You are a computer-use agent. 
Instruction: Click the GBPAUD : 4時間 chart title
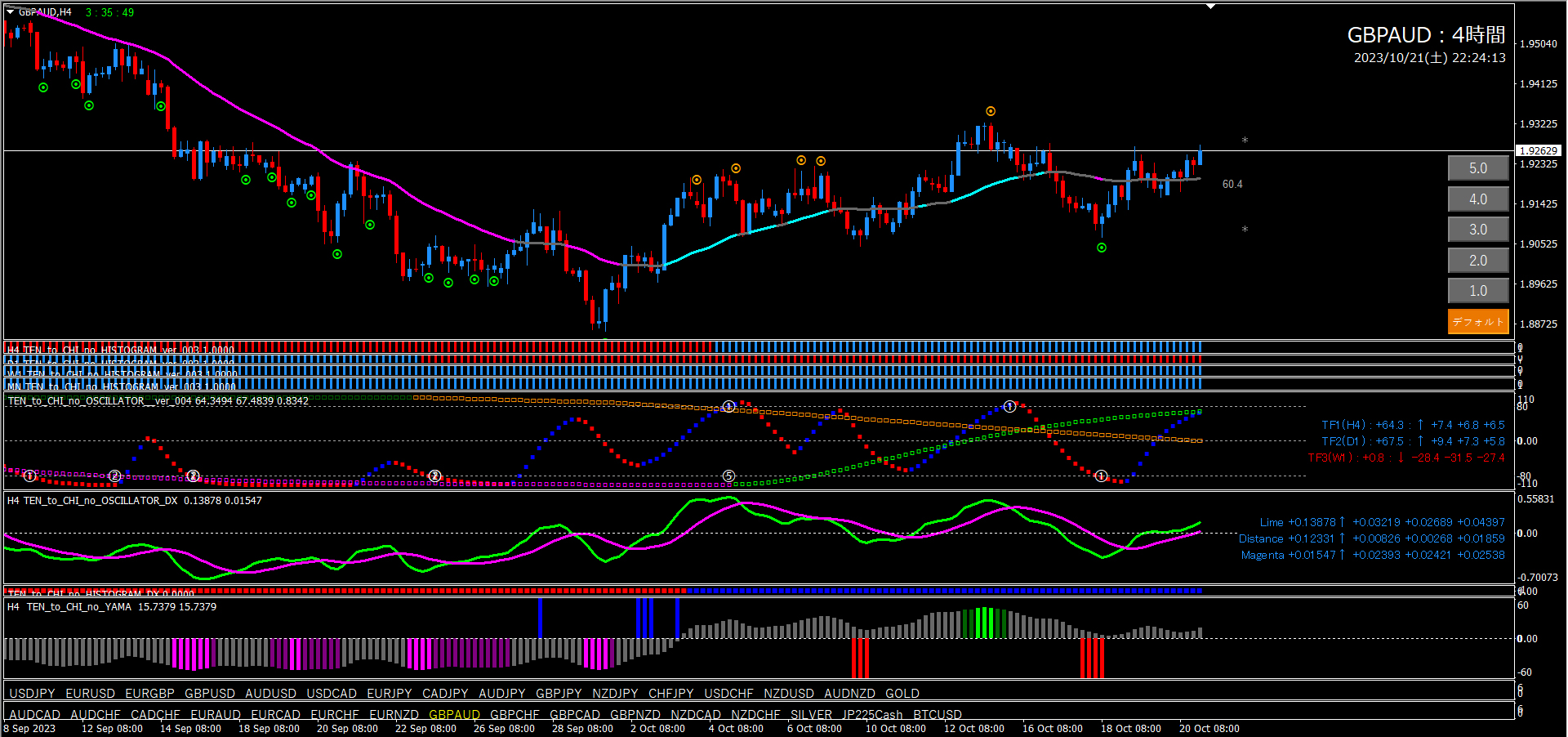pyautogui.click(x=1426, y=35)
